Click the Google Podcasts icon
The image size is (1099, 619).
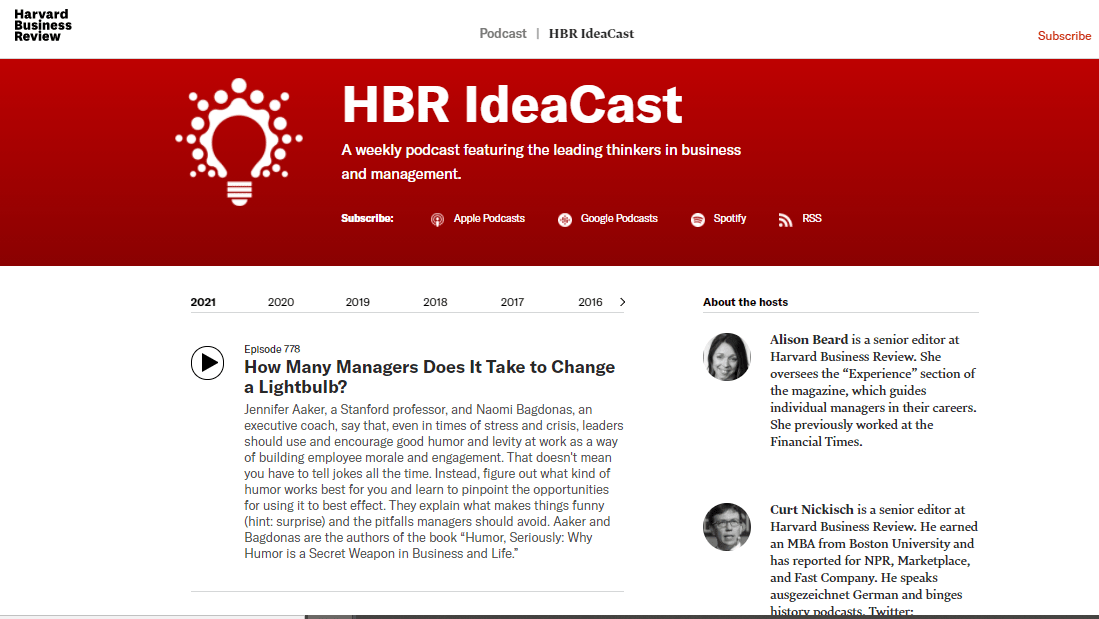pyautogui.click(x=565, y=219)
